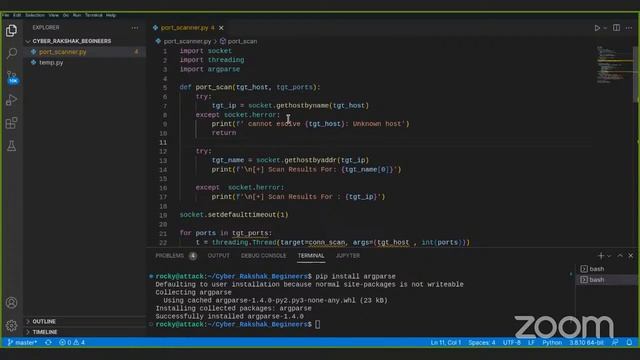Open the Go menu

tap(66, 15)
